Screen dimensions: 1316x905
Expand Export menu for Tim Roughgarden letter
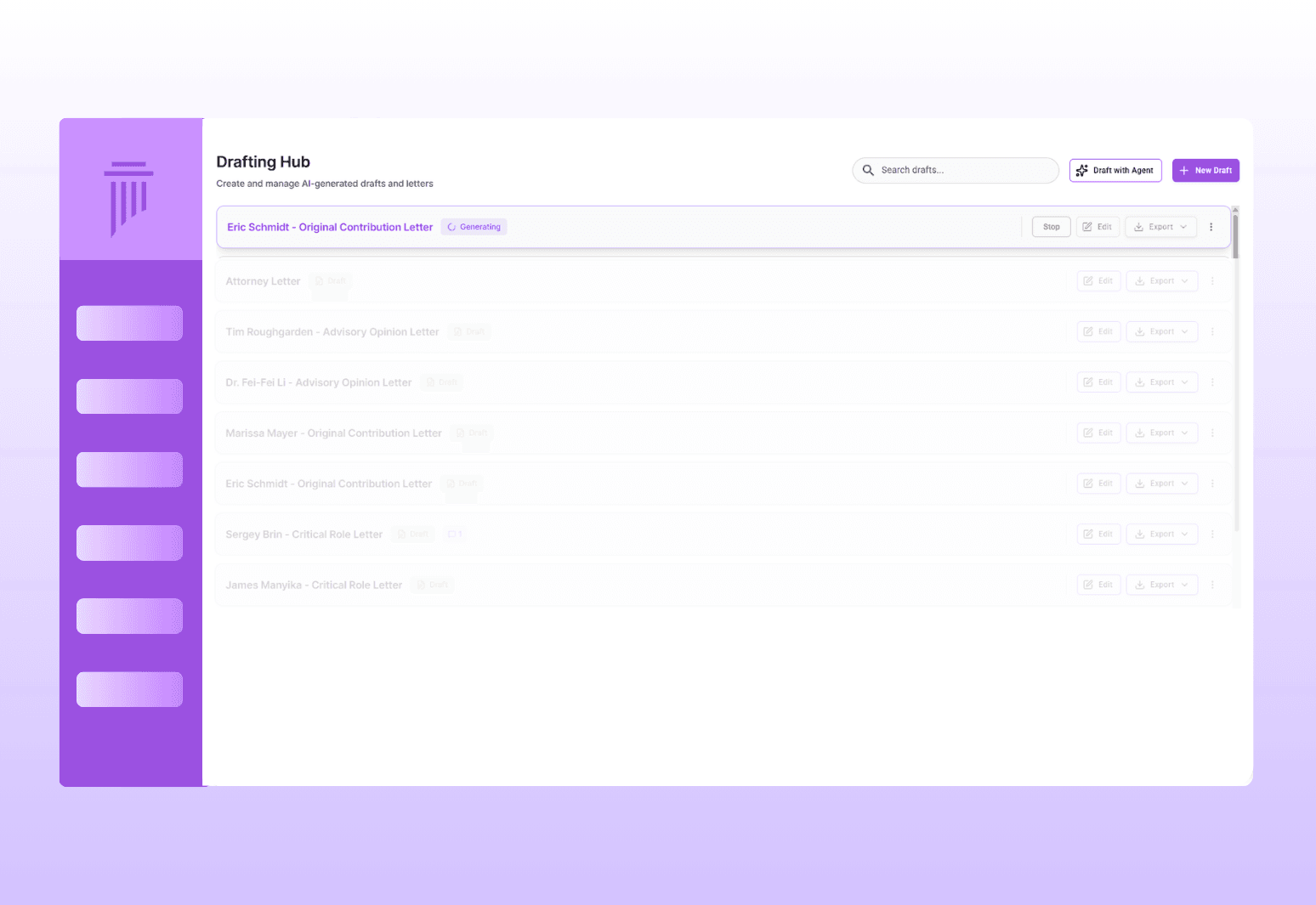[x=1162, y=331]
